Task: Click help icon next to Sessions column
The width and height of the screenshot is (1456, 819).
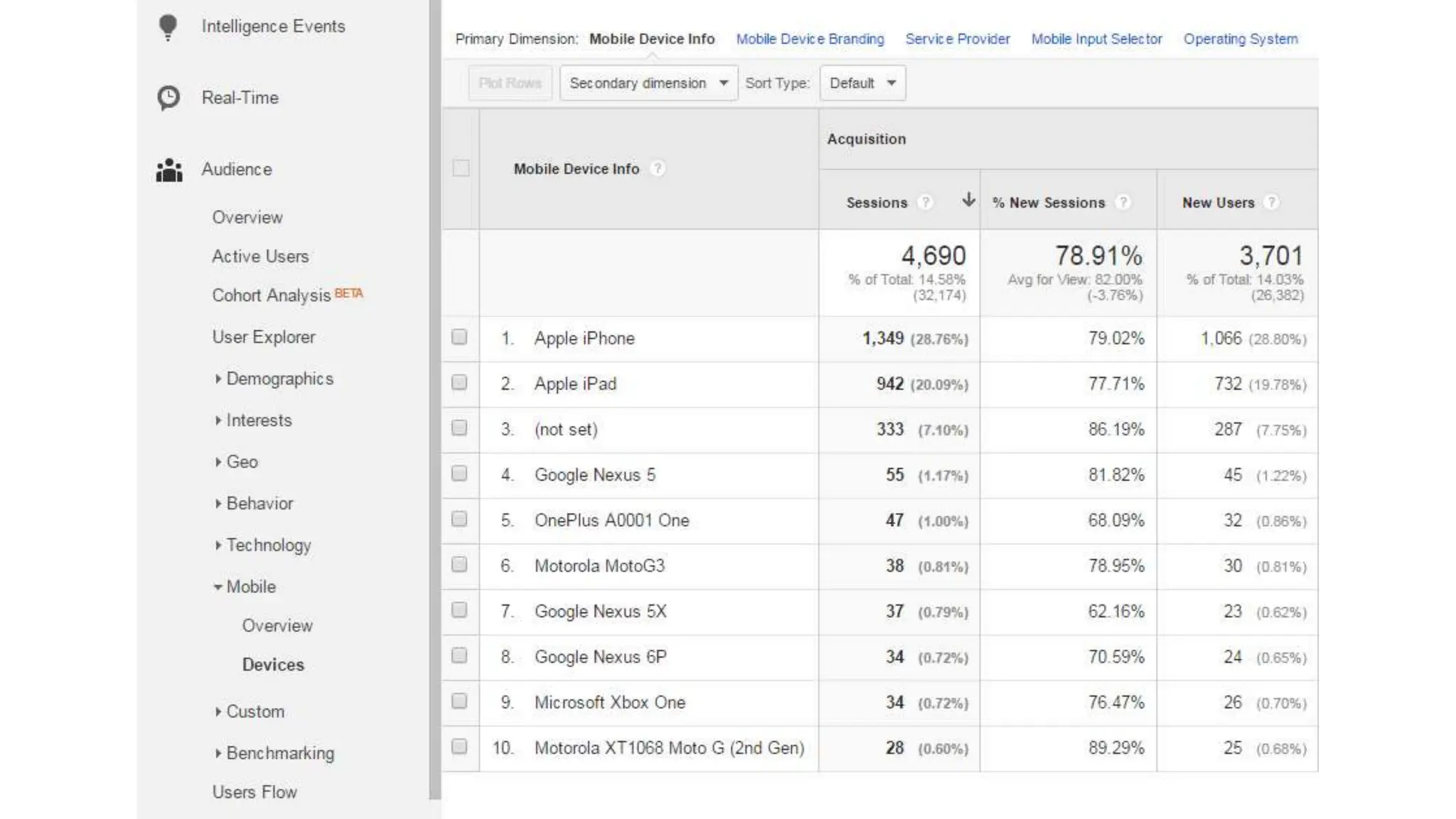Action: [x=925, y=203]
